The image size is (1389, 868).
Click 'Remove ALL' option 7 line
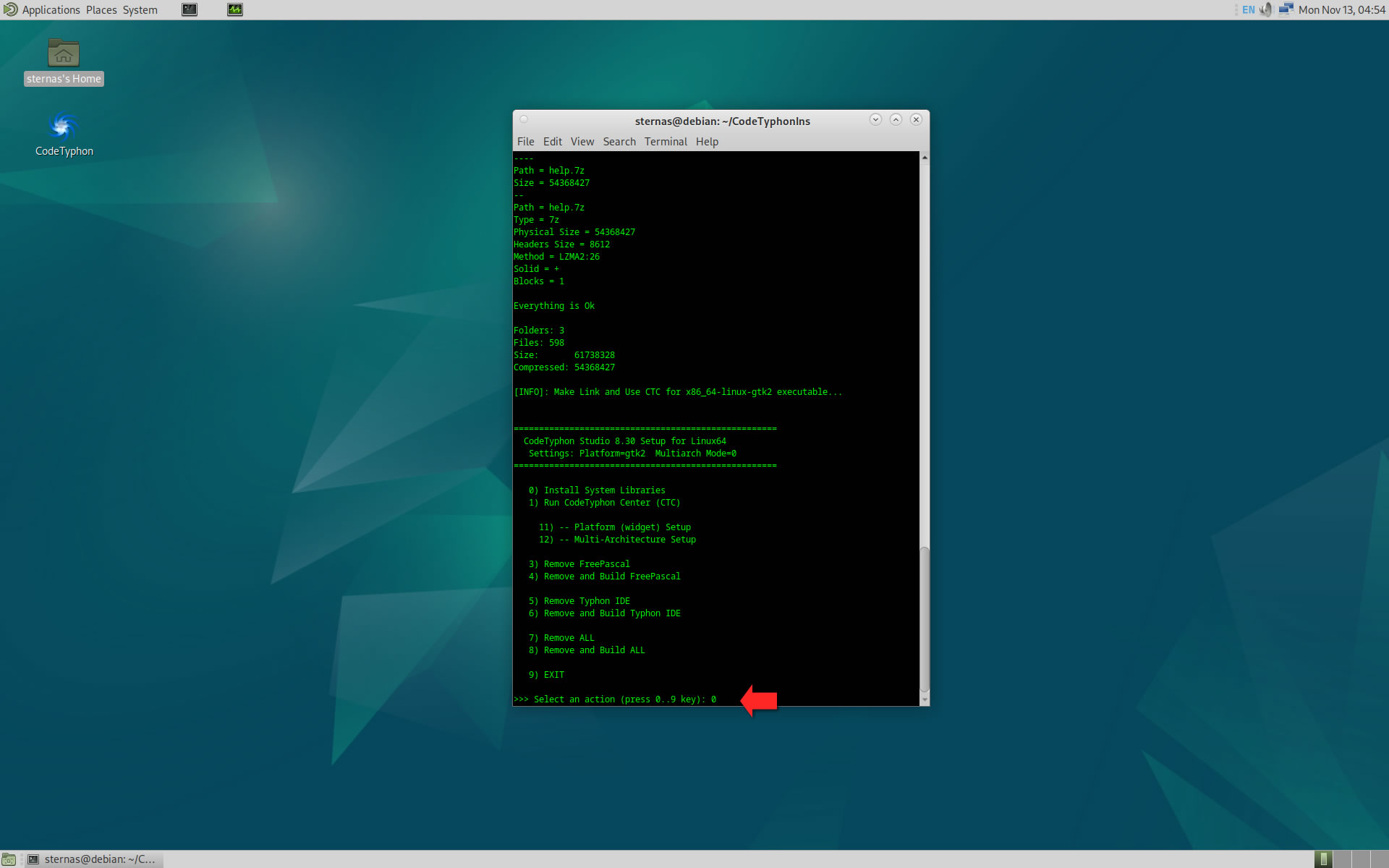click(x=561, y=638)
